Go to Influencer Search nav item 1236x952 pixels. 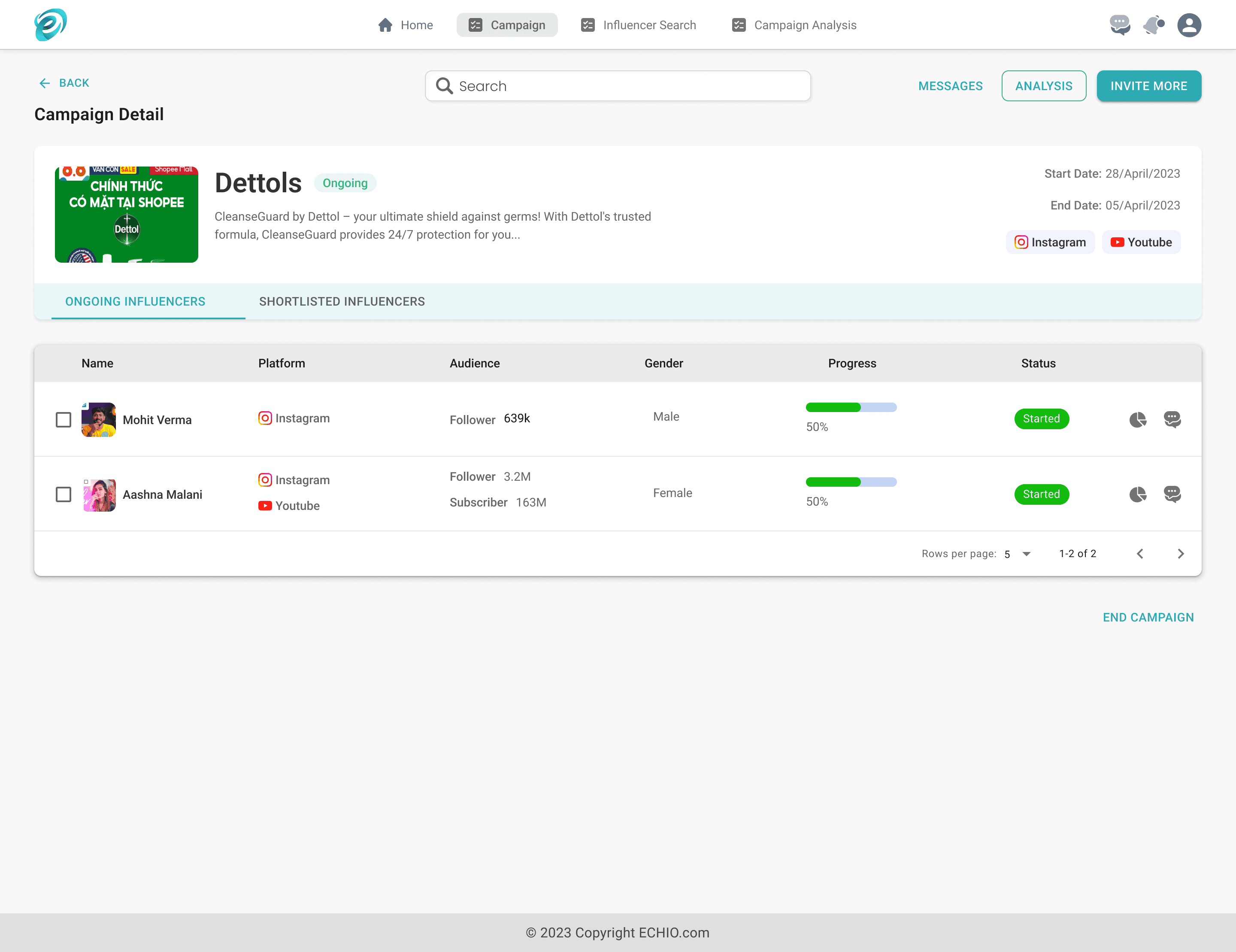tap(638, 25)
